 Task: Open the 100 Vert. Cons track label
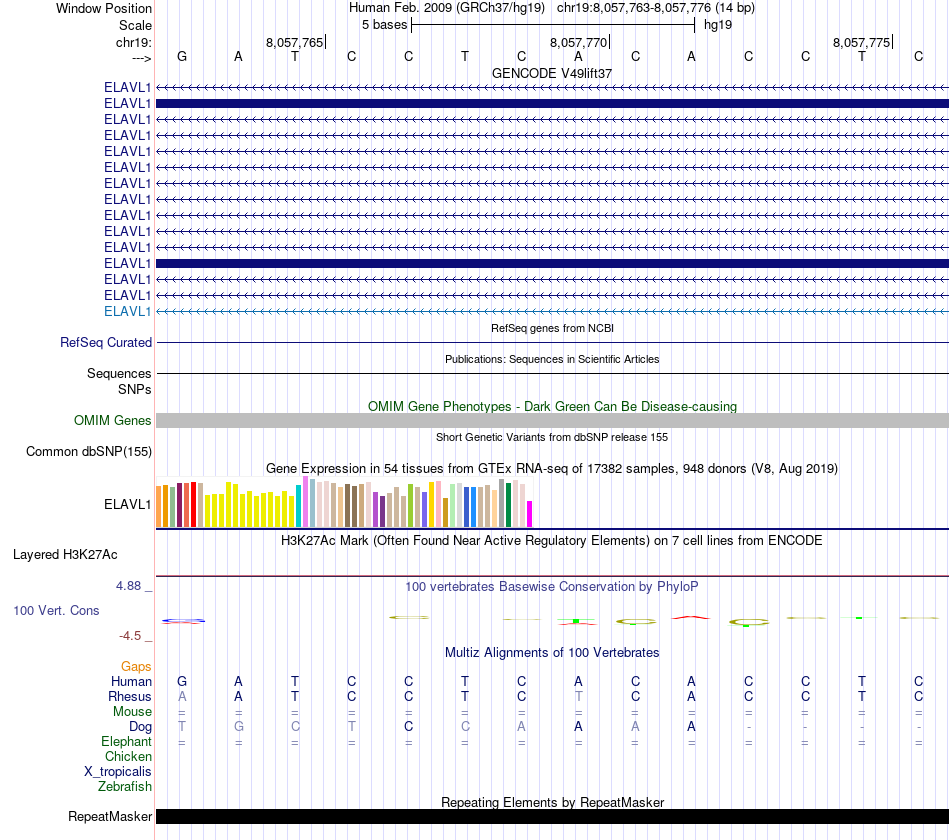tap(56, 610)
